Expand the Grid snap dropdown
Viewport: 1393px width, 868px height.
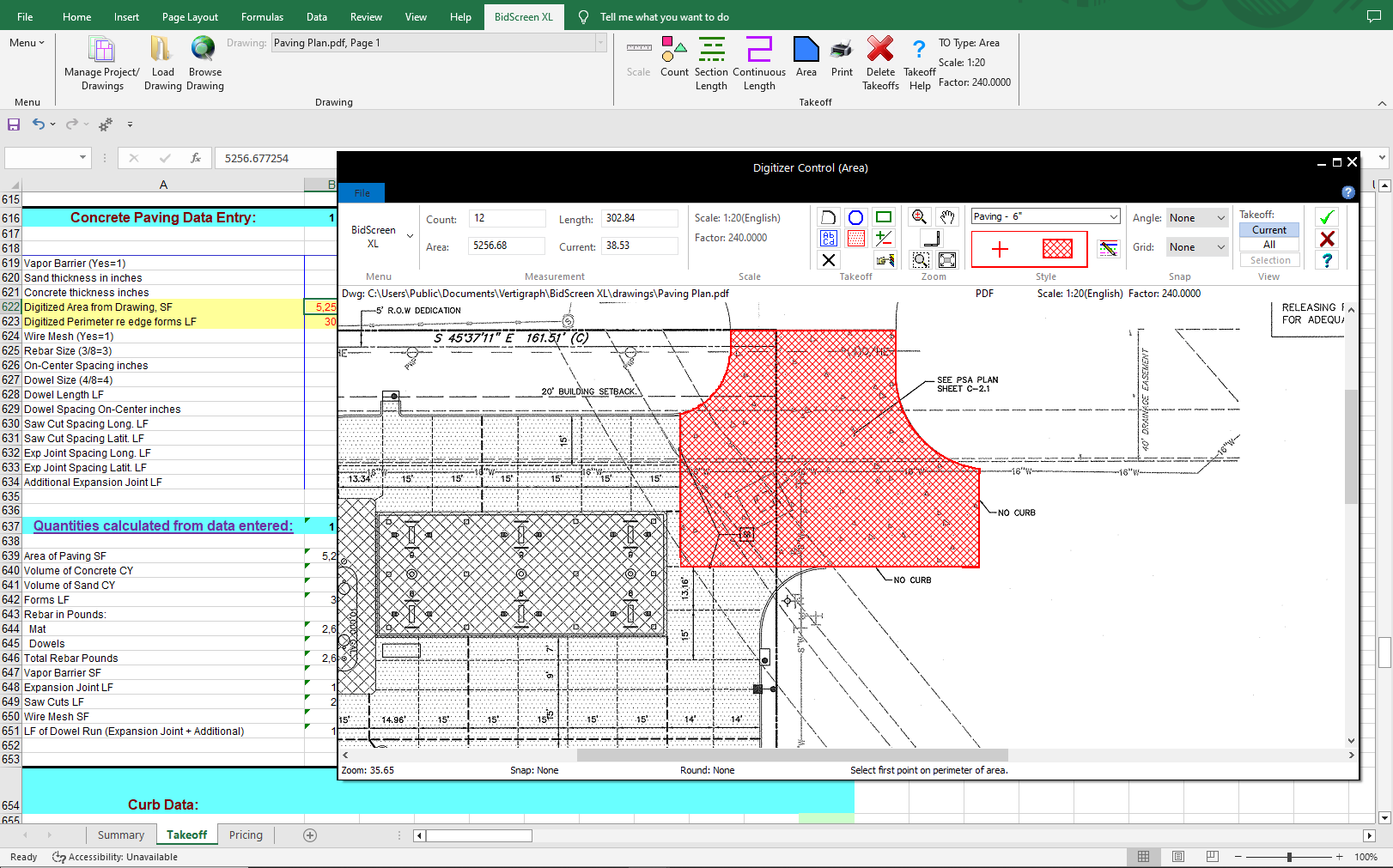tap(1220, 247)
